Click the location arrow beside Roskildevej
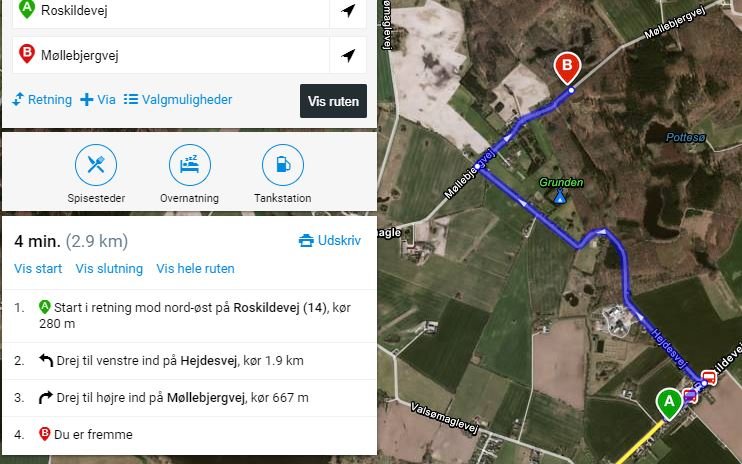The width and height of the screenshot is (742, 464). pos(348,10)
